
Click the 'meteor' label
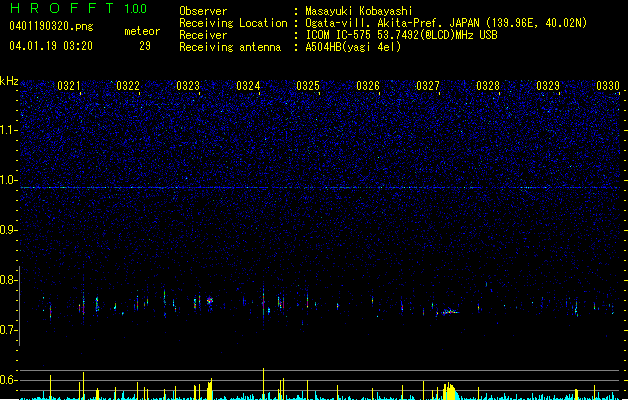tap(142, 31)
